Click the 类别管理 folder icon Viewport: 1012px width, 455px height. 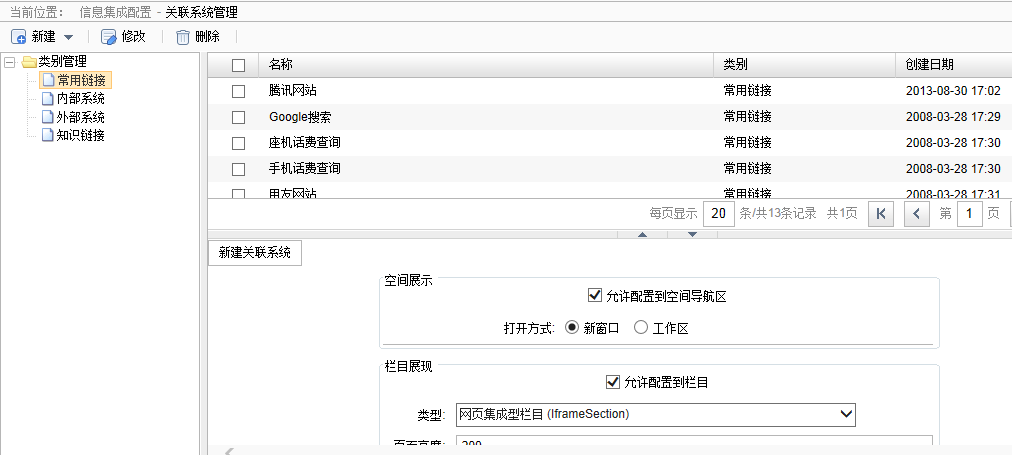(x=29, y=62)
